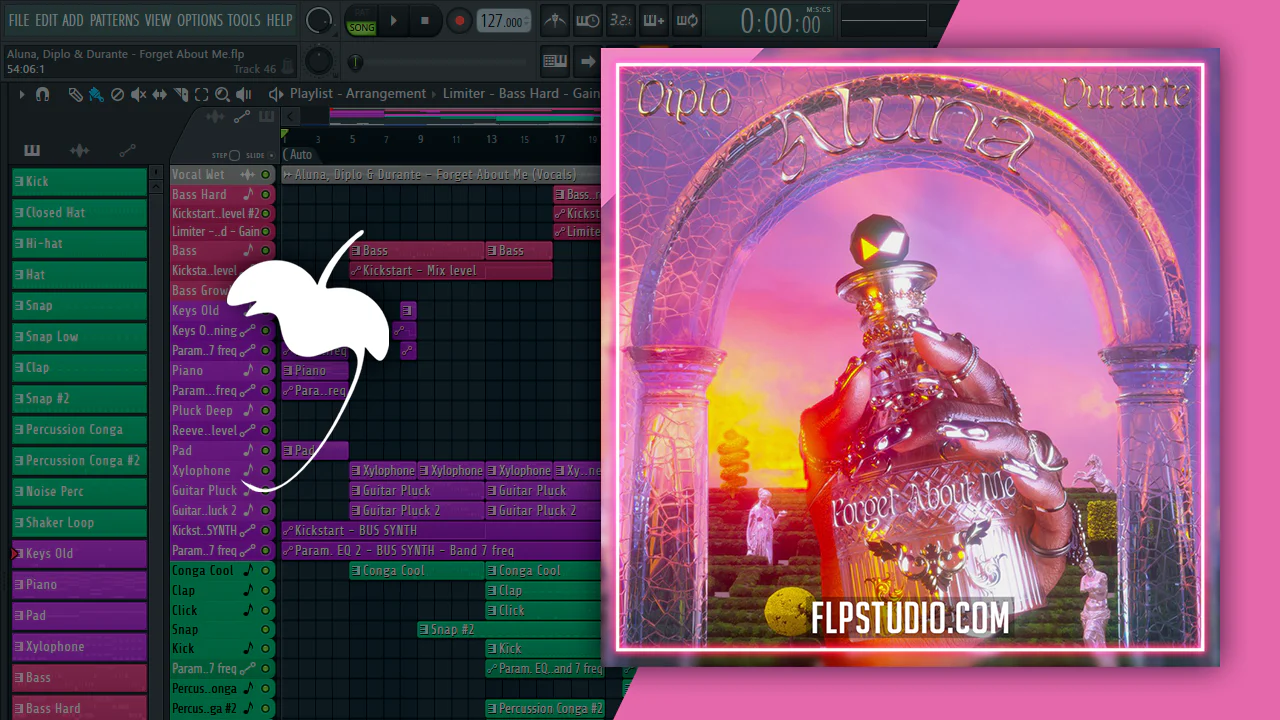
Task: Toggle the magnet snap icon
Action: (x=42, y=94)
